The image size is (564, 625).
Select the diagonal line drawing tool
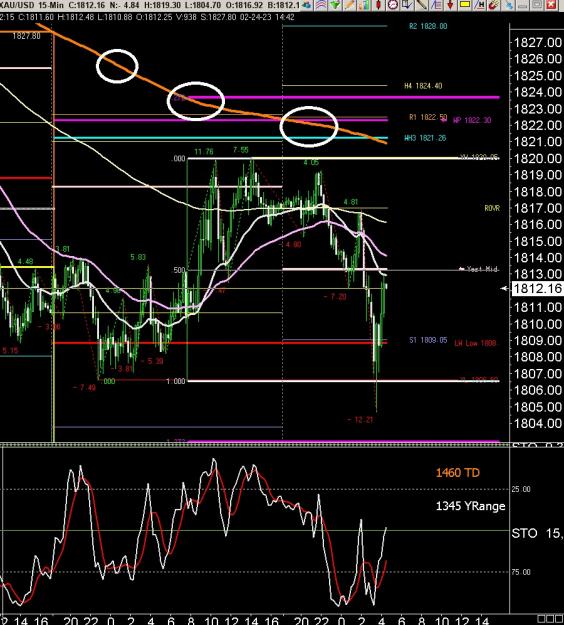tap(422, 5)
